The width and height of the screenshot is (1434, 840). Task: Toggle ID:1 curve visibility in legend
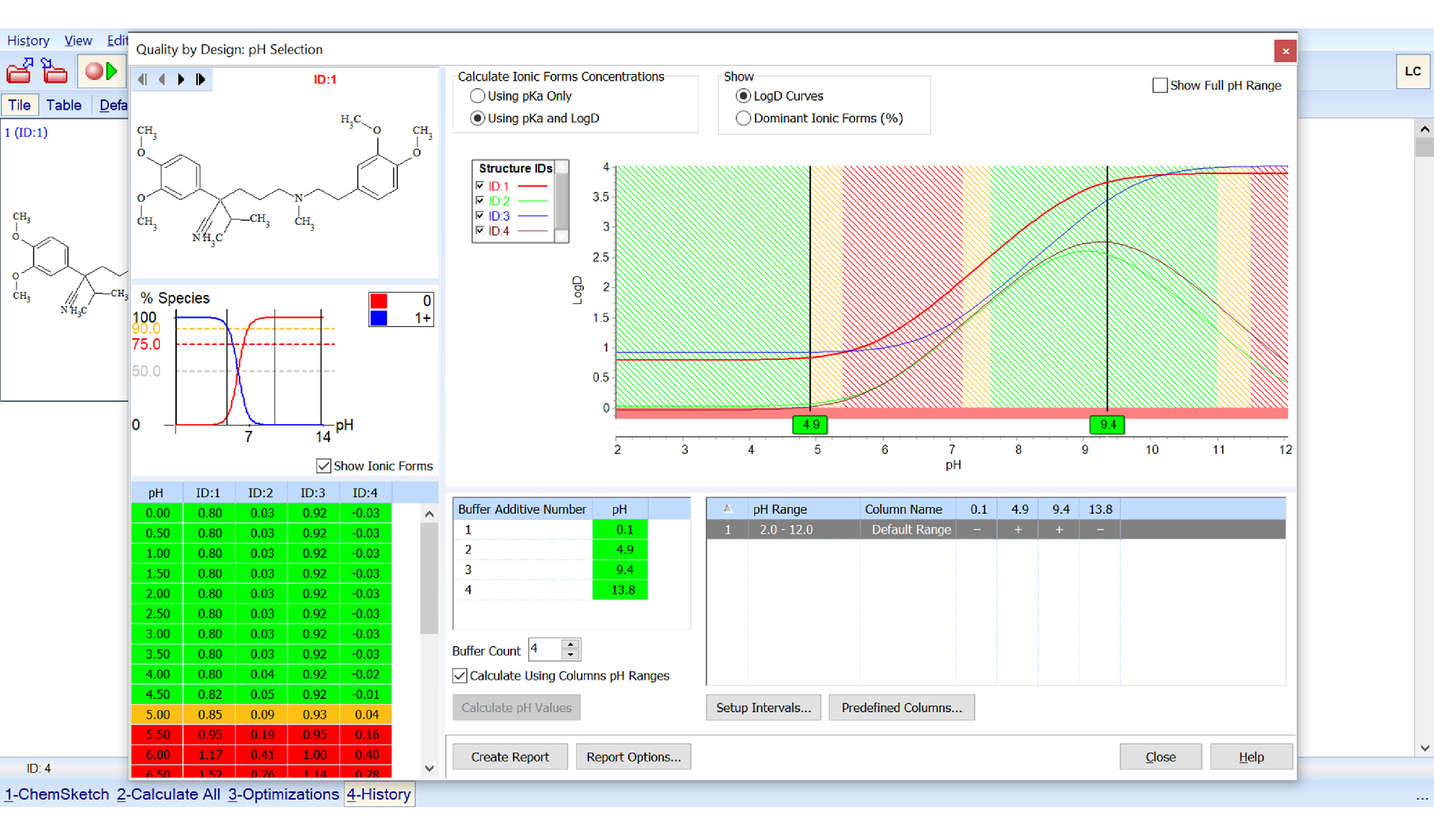coord(479,186)
